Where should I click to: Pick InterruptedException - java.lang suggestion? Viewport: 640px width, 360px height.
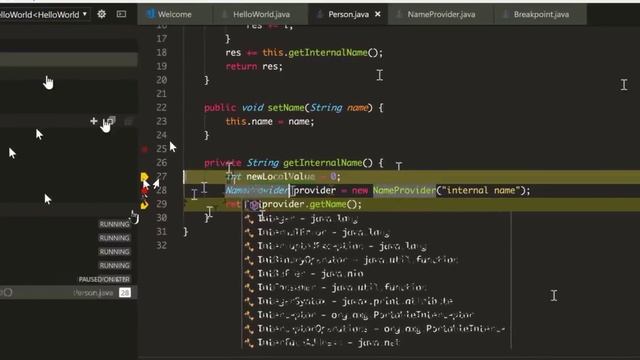click(376, 246)
